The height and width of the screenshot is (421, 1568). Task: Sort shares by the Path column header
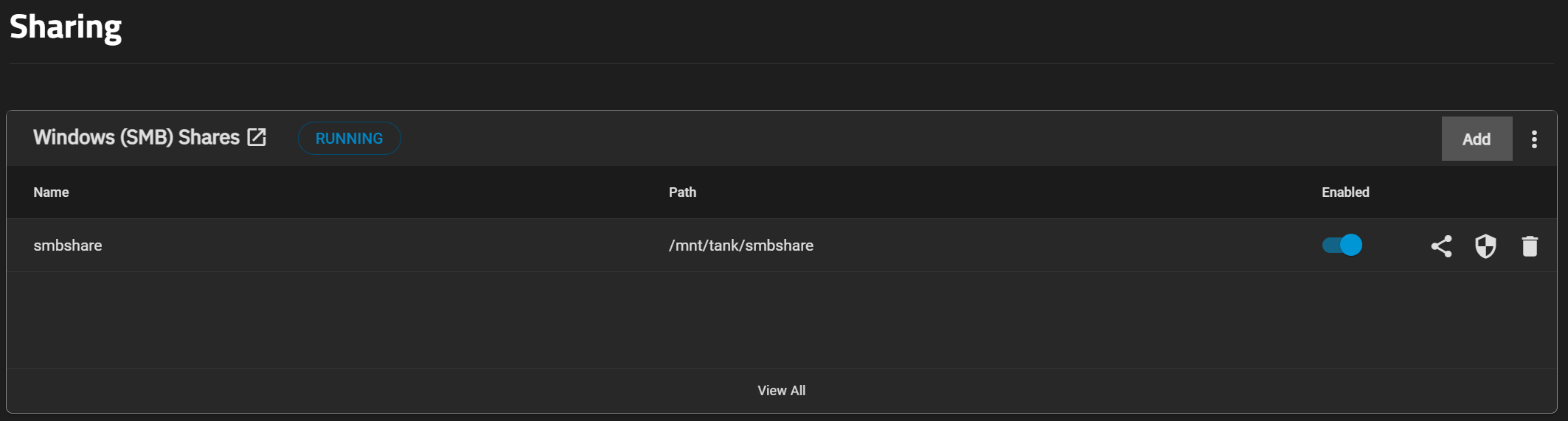coord(682,192)
